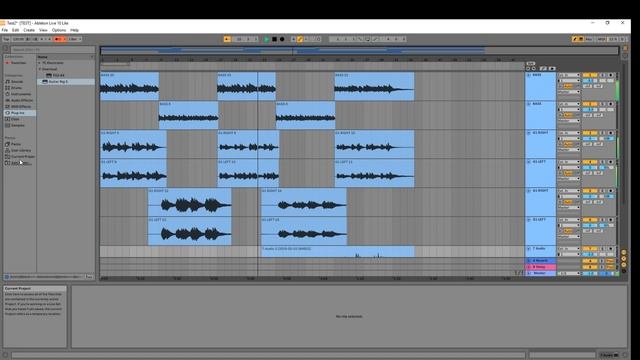
Task: Select the BASS 6 clip on second track
Action: click(188, 115)
